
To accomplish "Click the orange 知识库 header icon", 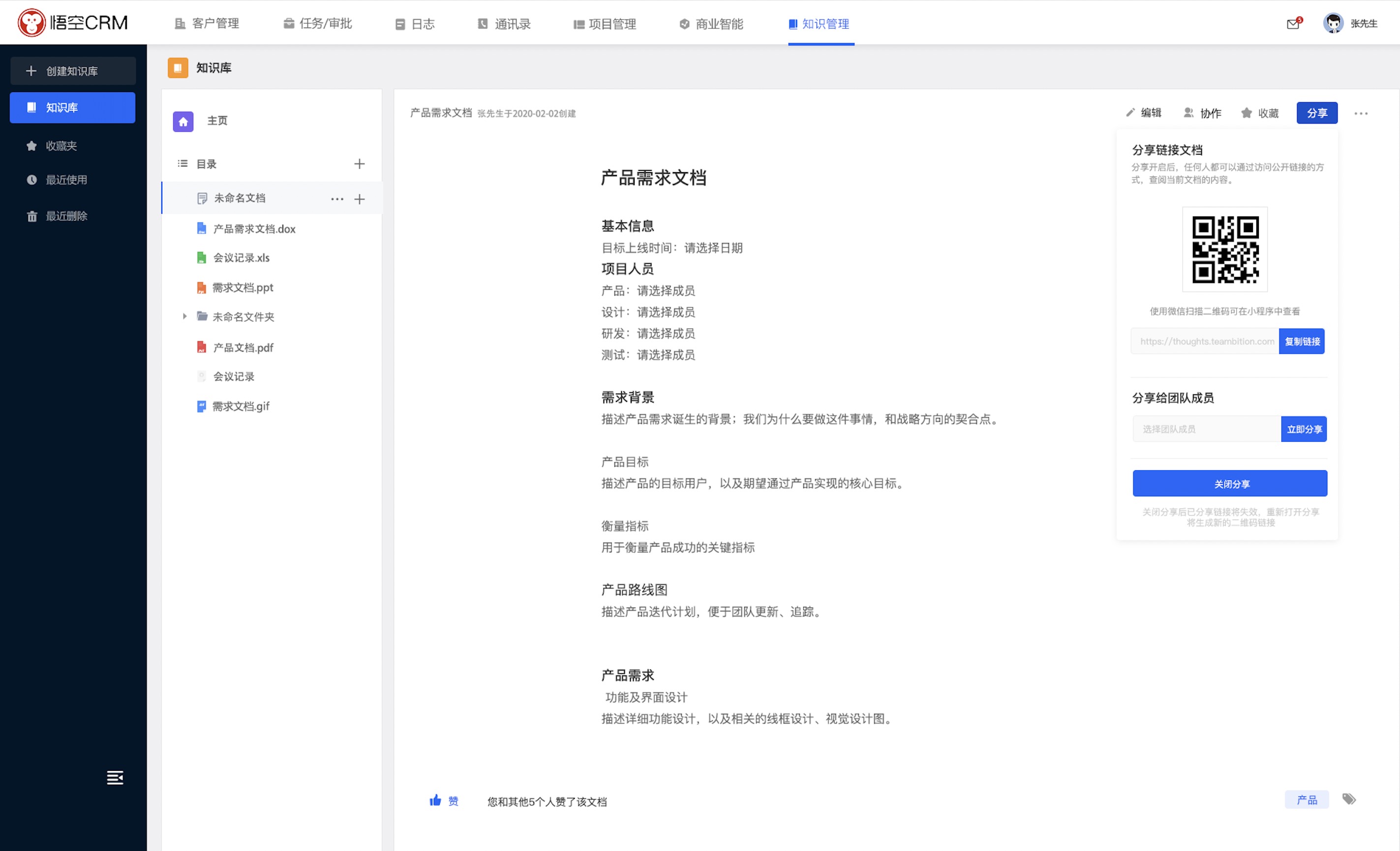I will [x=178, y=68].
